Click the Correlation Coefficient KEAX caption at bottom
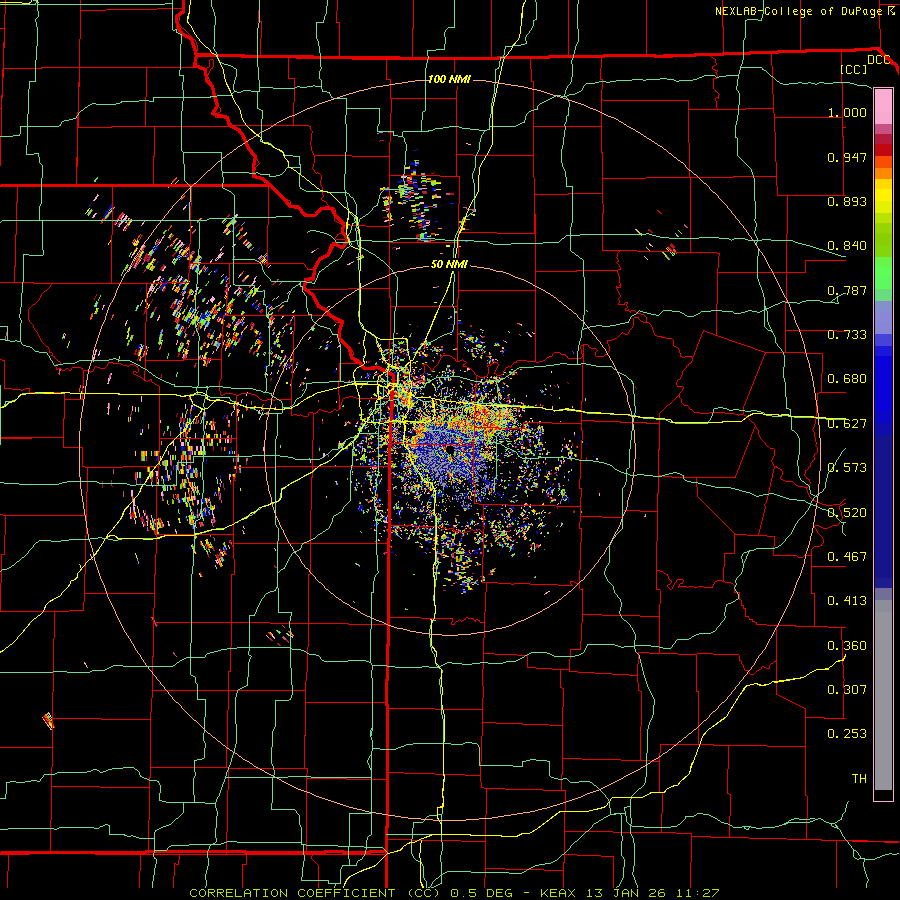This screenshot has height=900, width=900. [455, 893]
